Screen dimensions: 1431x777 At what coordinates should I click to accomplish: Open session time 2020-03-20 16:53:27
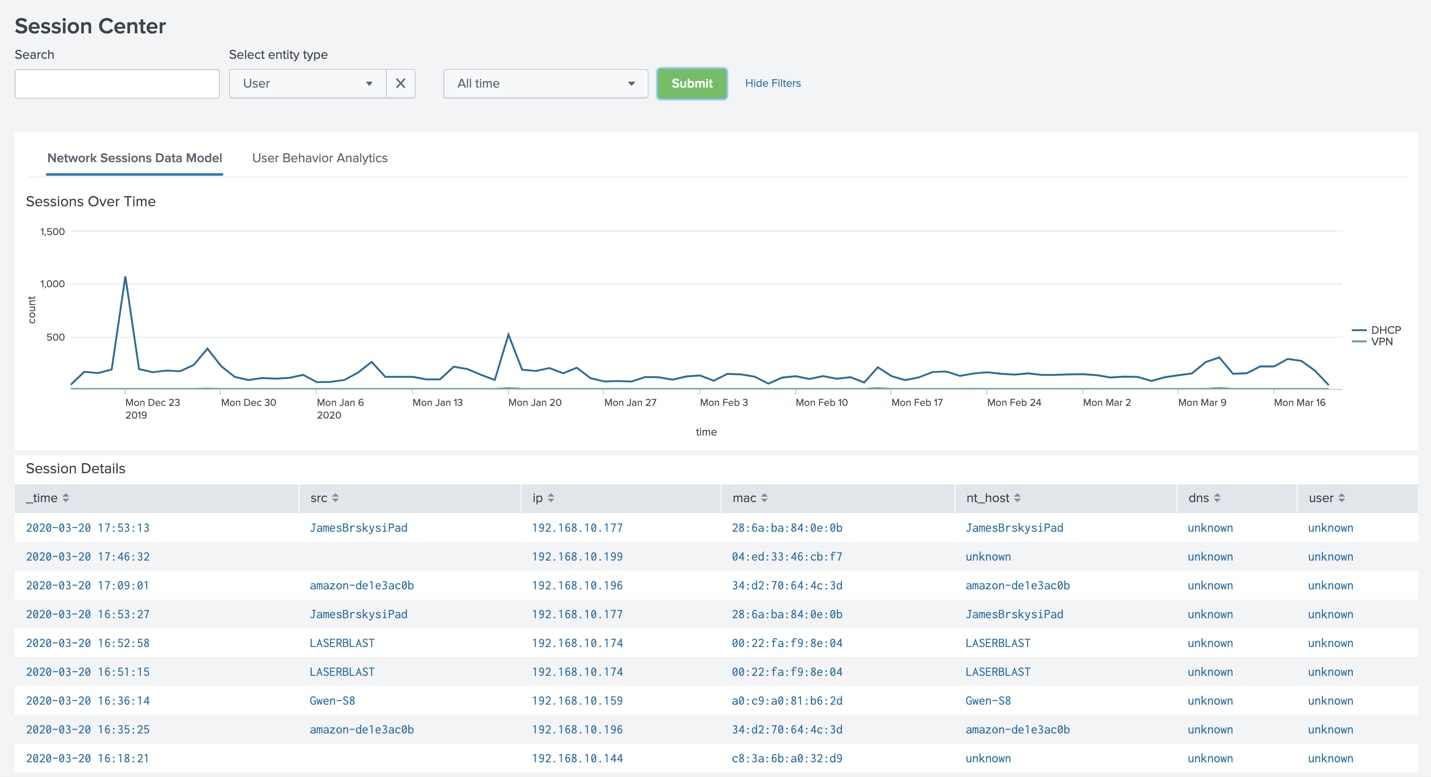pyautogui.click(x=88, y=615)
